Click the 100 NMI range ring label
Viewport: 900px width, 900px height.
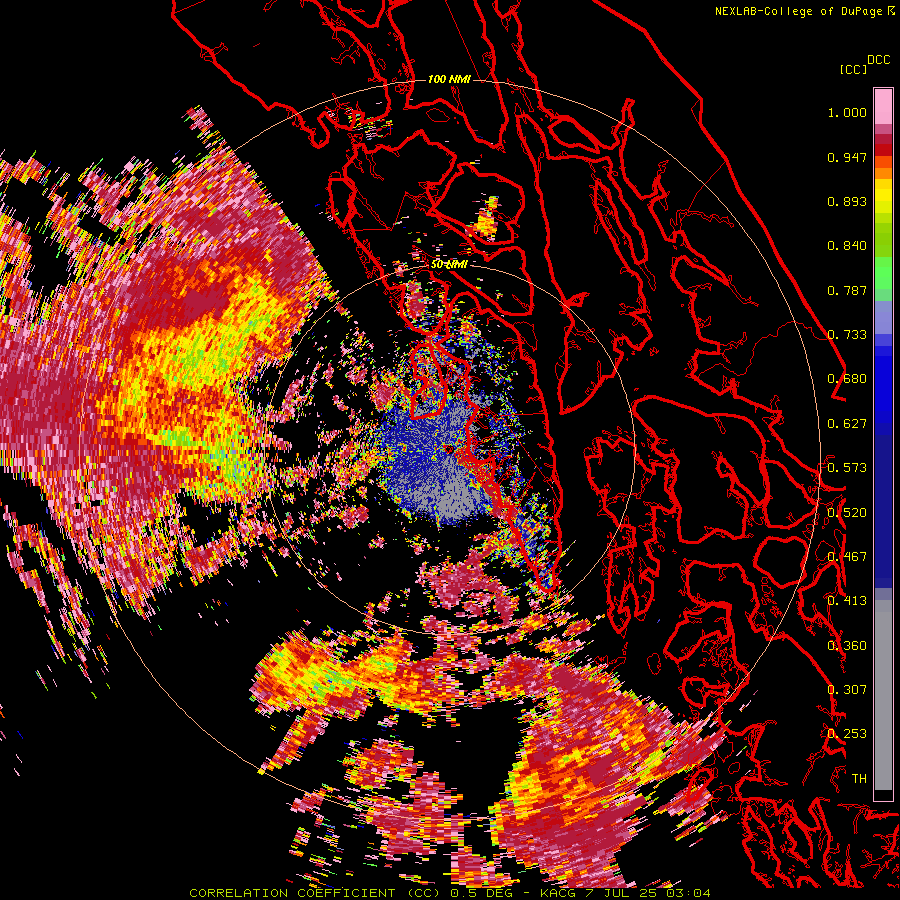click(449, 79)
